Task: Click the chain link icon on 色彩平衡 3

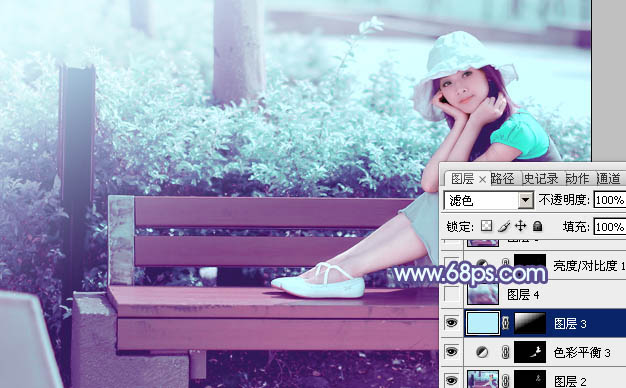Action: 505,352
